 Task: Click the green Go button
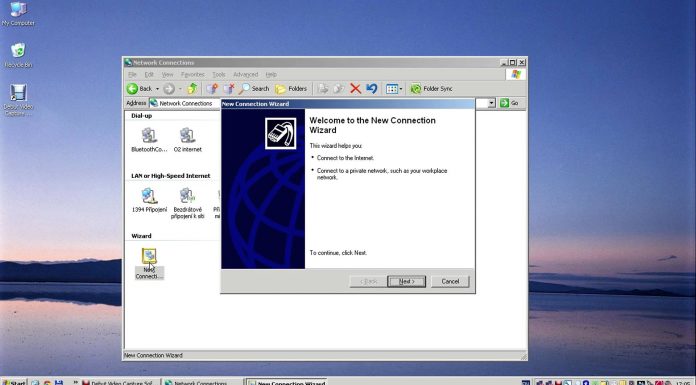[x=509, y=103]
